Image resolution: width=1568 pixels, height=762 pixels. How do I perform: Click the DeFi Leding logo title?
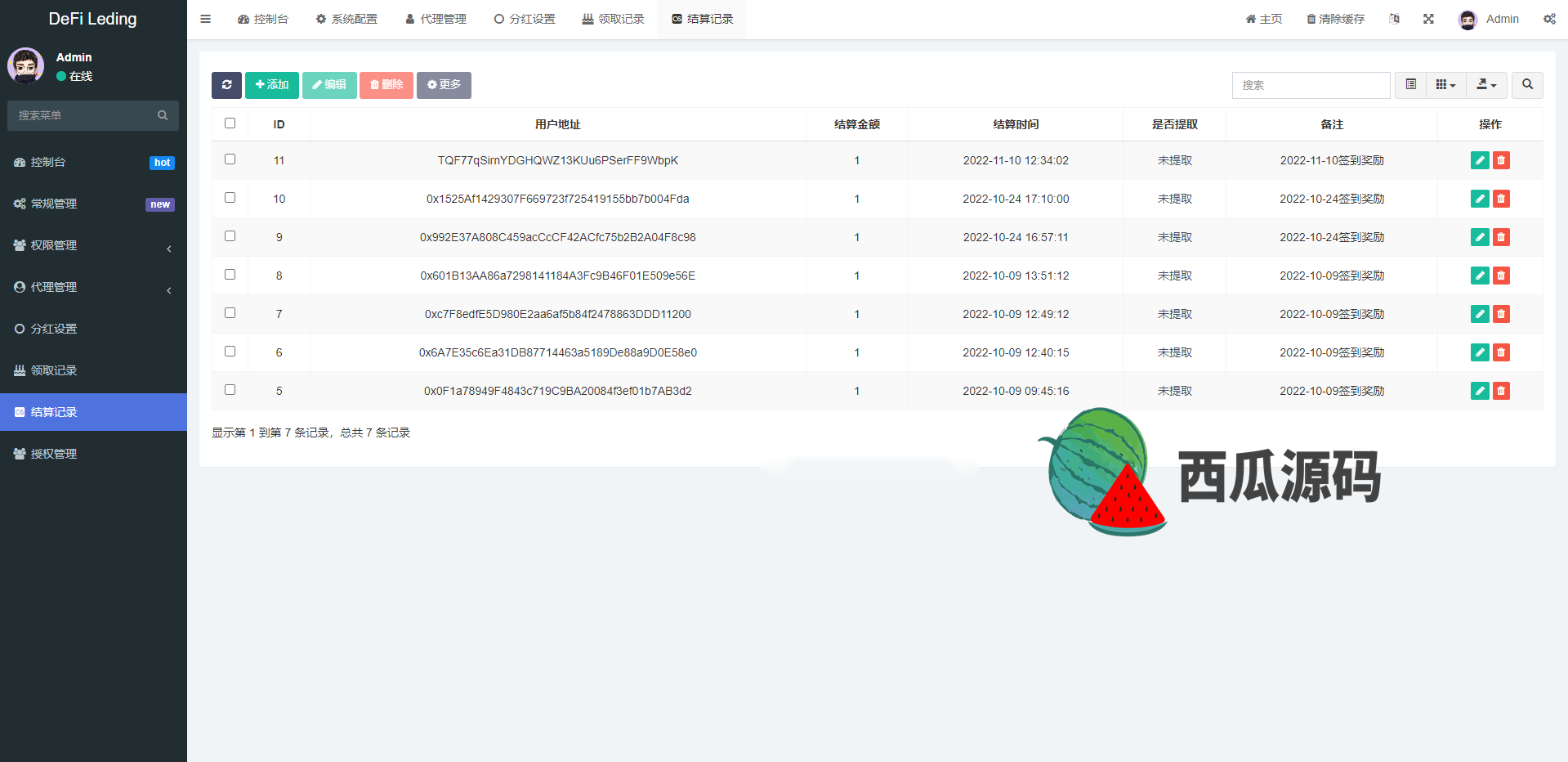pos(92,19)
